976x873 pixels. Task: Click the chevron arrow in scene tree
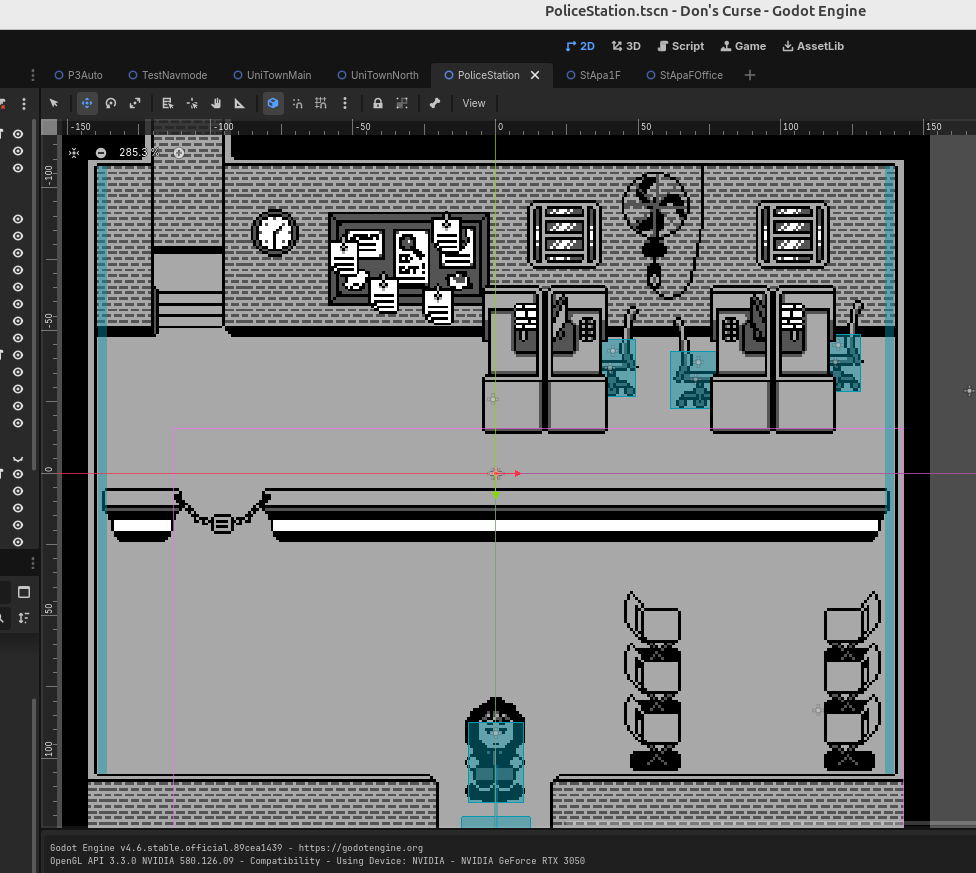pyautogui.click(x=18, y=459)
